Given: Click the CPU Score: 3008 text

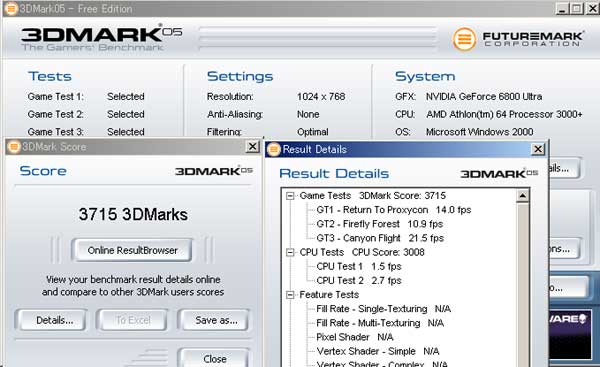Looking at the screenshot, I should click(x=388, y=252).
